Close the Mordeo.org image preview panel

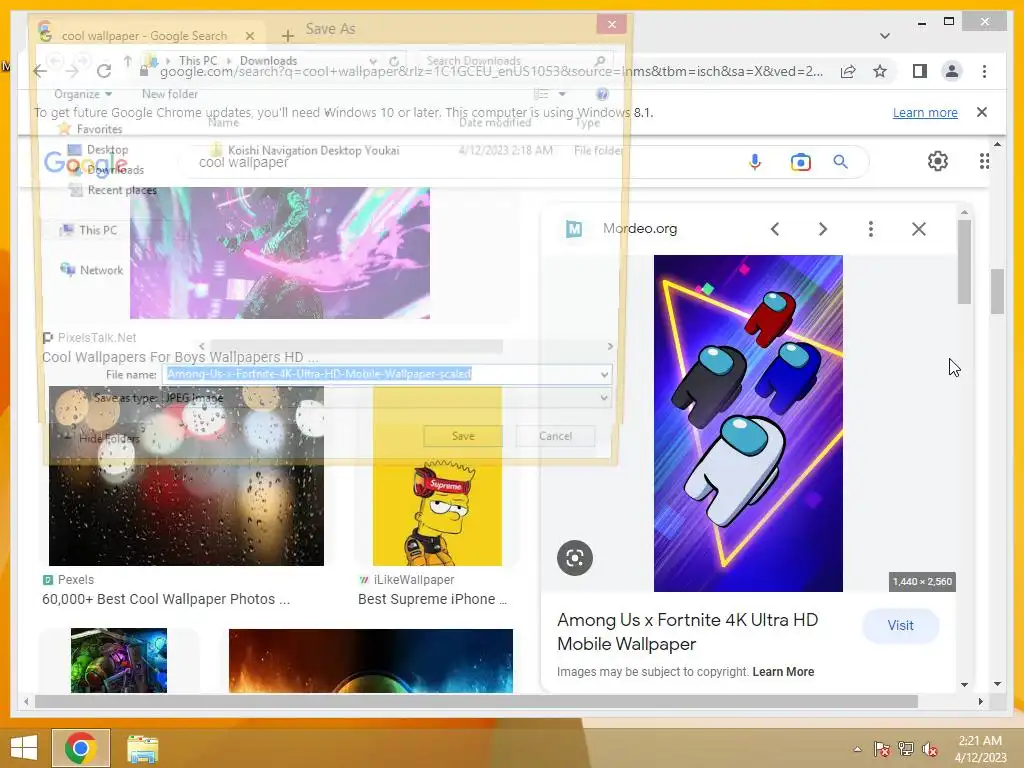pos(919,229)
